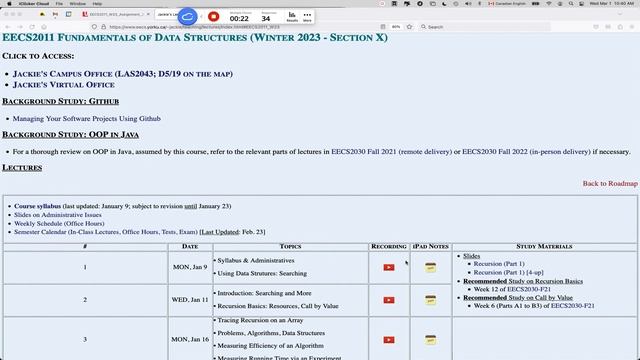Click the Background Study: Github heading

[x=60, y=101]
